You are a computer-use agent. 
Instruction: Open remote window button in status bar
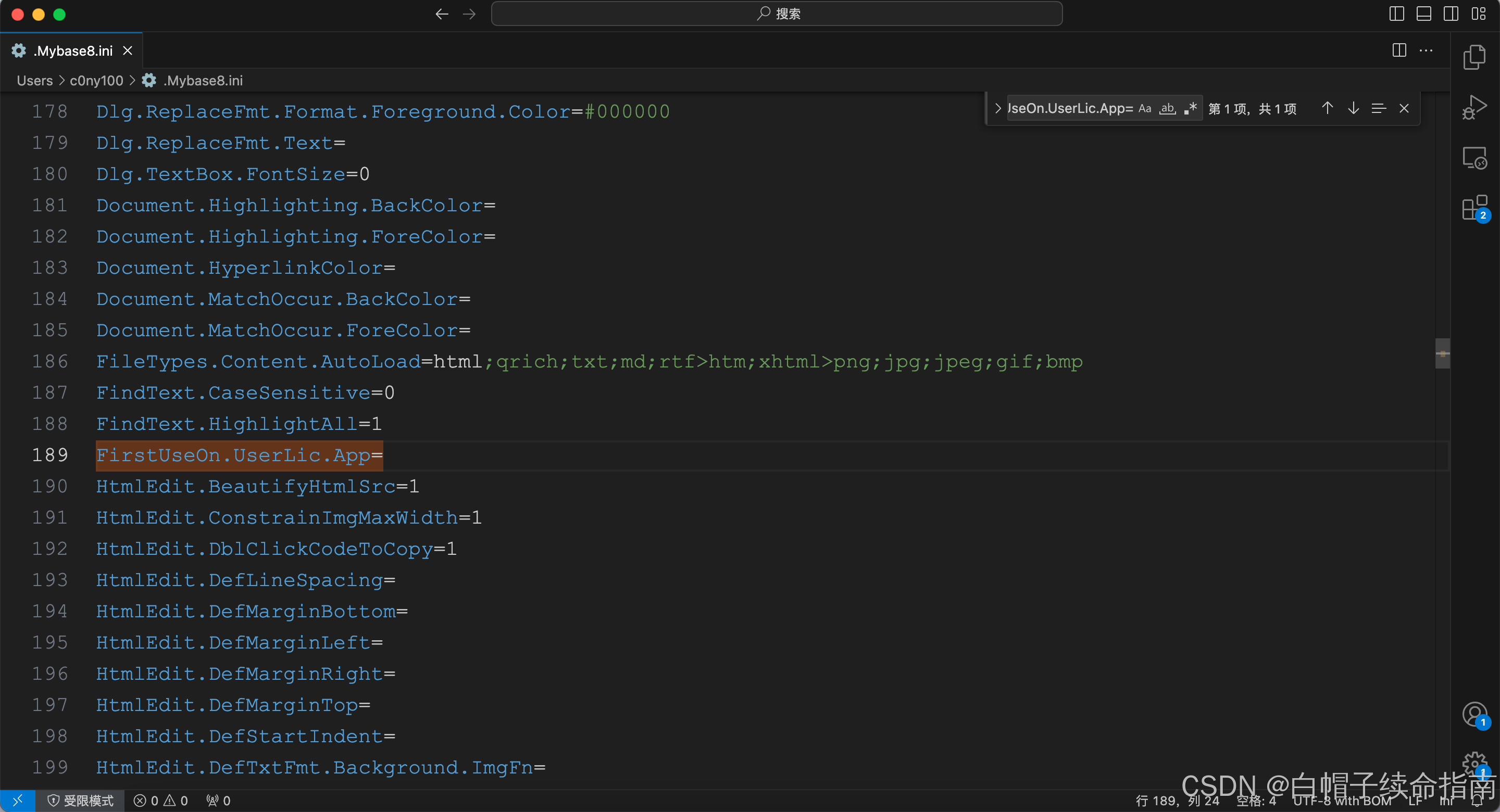[18, 801]
